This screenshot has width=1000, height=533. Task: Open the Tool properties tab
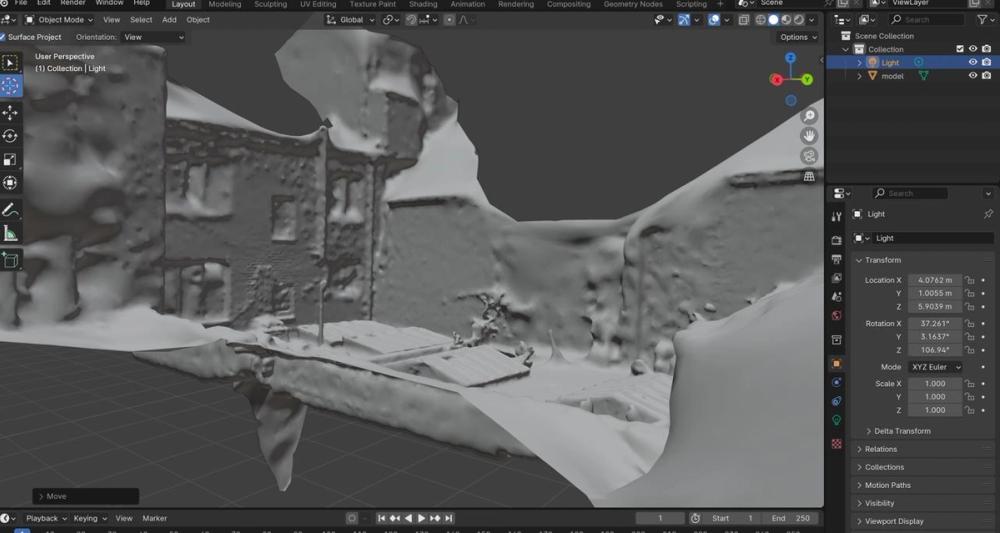click(x=836, y=217)
